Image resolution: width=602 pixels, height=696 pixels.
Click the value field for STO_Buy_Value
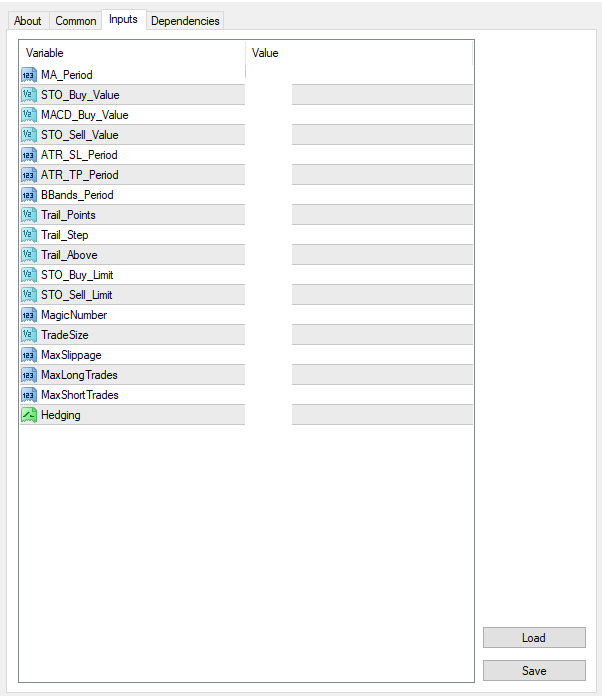(x=360, y=95)
